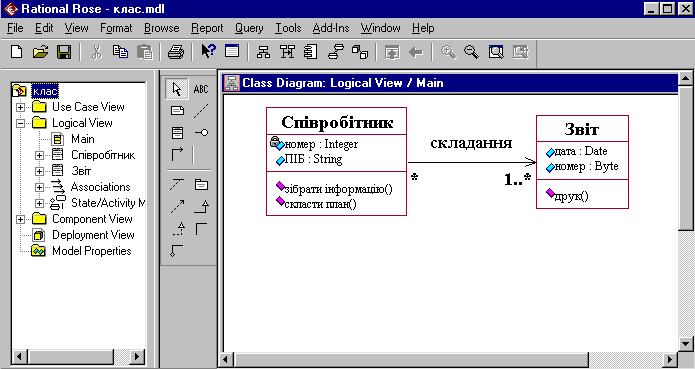
Task: Collapse the Logical View folder
Action: pyautogui.click(x=20, y=123)
